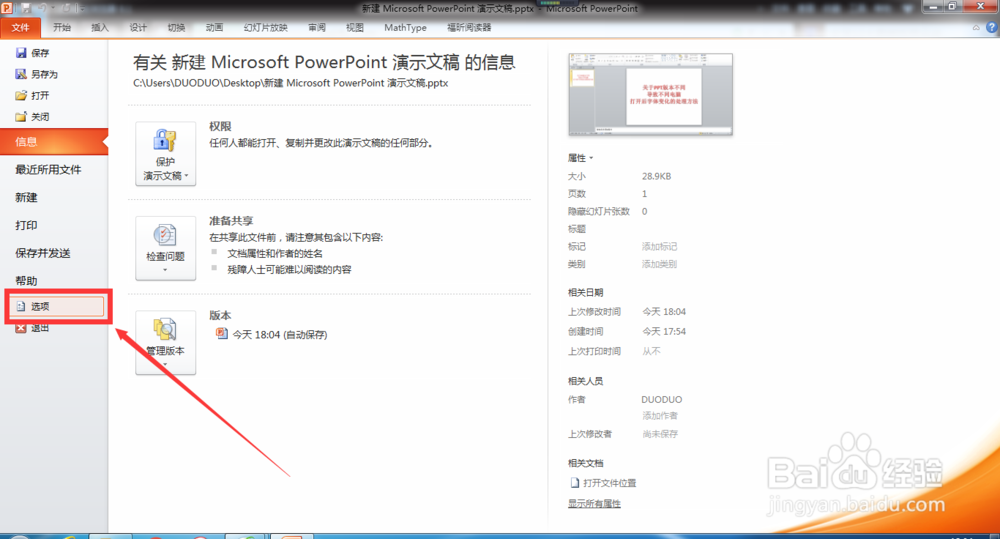Expand the Properties (属性) dropdown
Image resolution: width=1000 pixels, height=539 pixels.
(x=580, y=158)
